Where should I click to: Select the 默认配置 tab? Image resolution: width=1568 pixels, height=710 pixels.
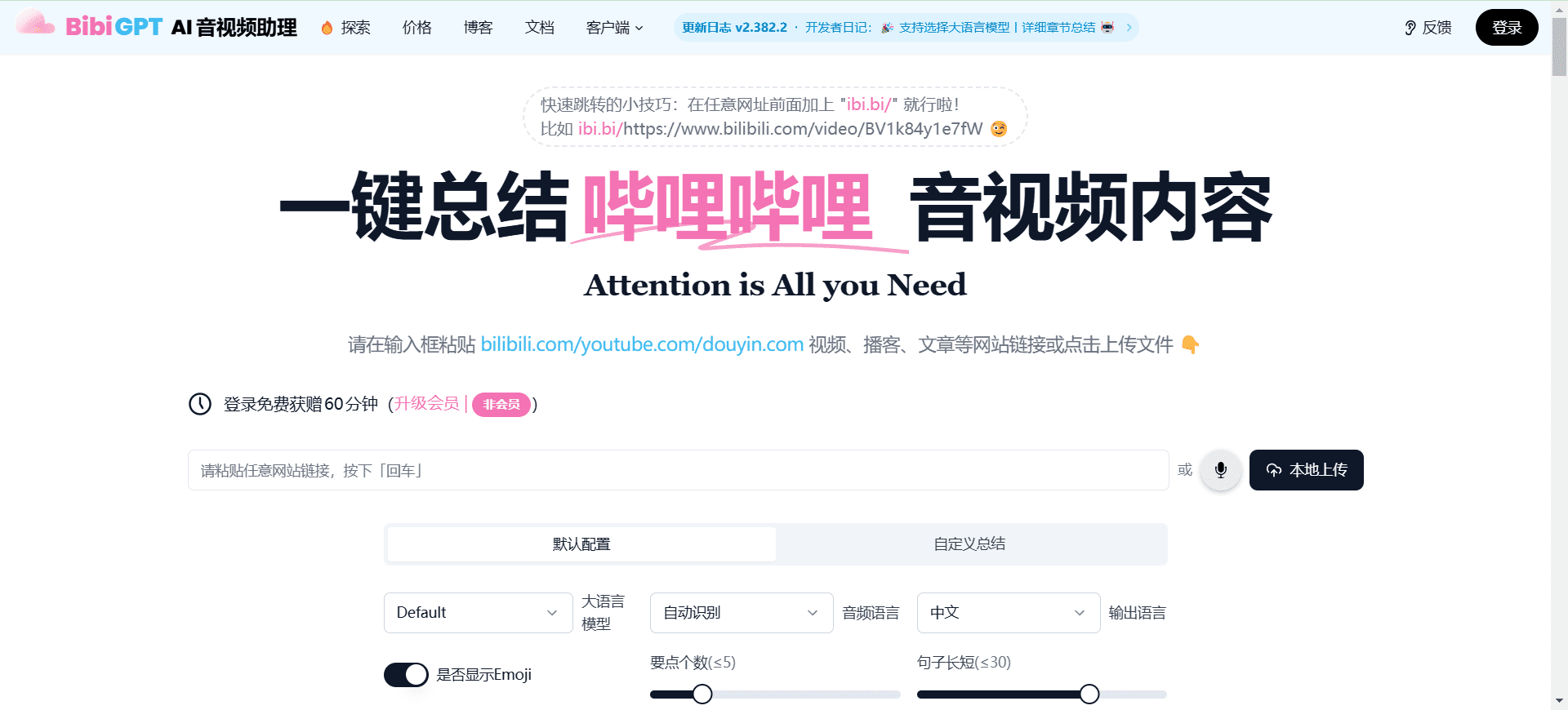click(x=581, y=544)
